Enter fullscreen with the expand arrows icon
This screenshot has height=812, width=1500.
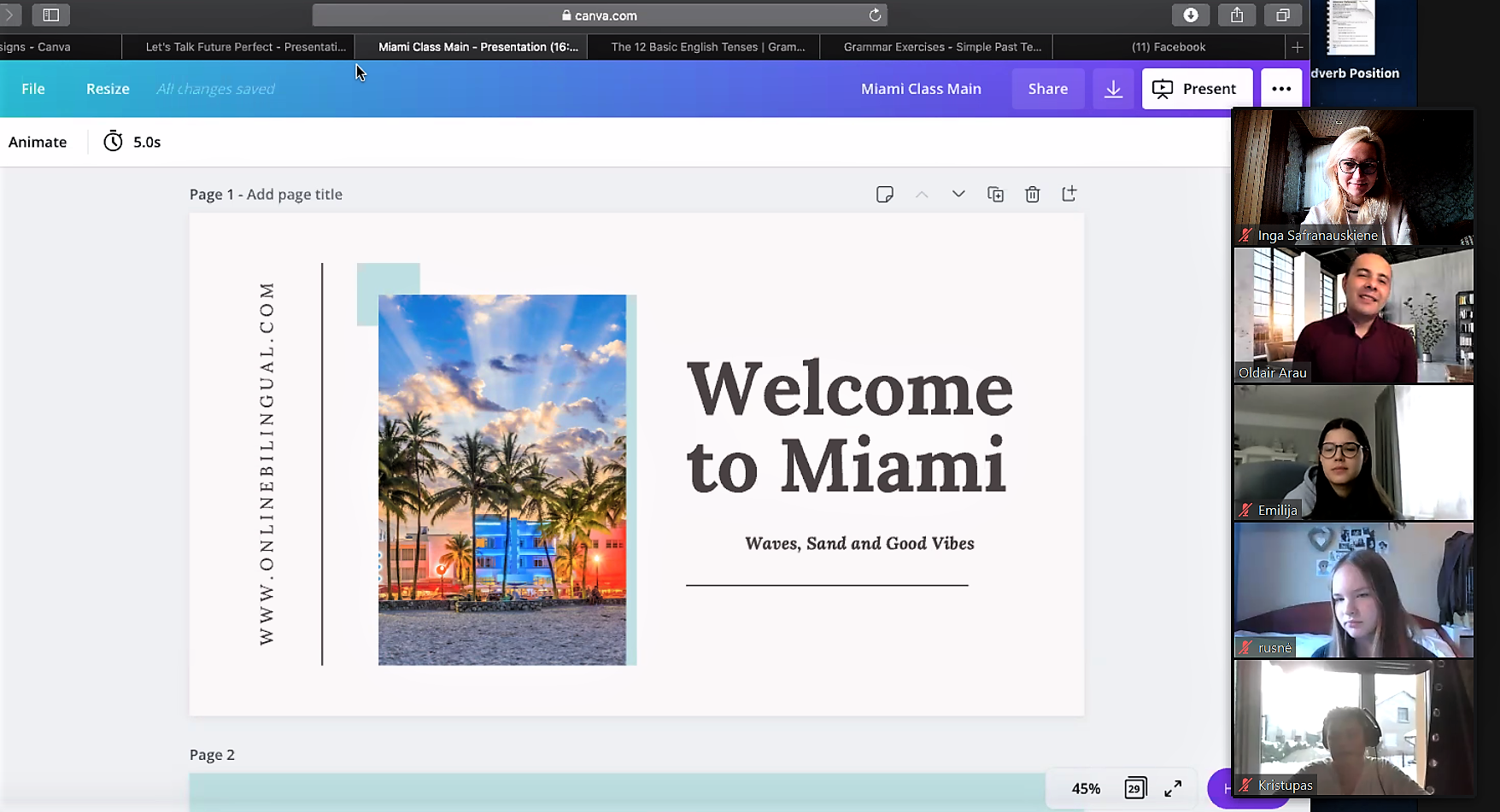coord(1173,788)
